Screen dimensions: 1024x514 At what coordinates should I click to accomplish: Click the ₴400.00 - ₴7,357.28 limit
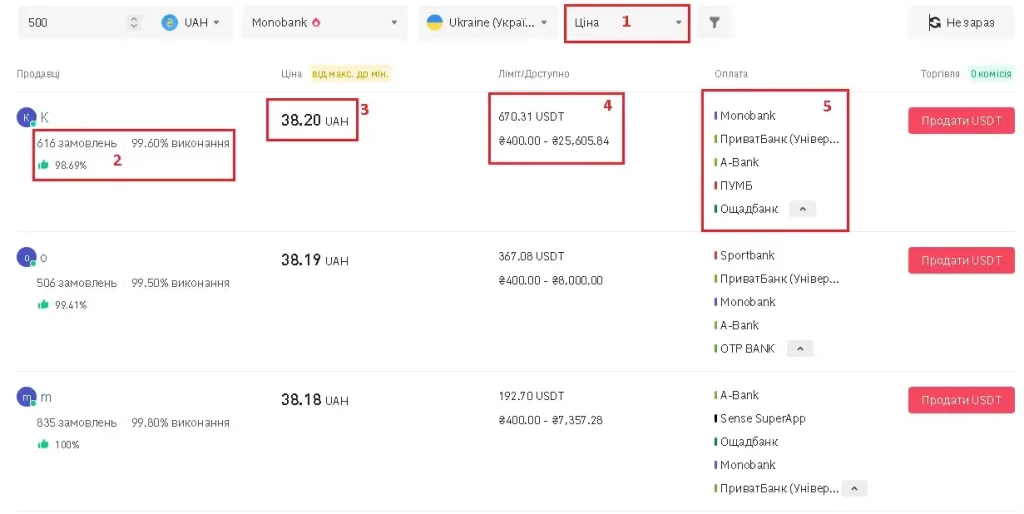(551, 421)
